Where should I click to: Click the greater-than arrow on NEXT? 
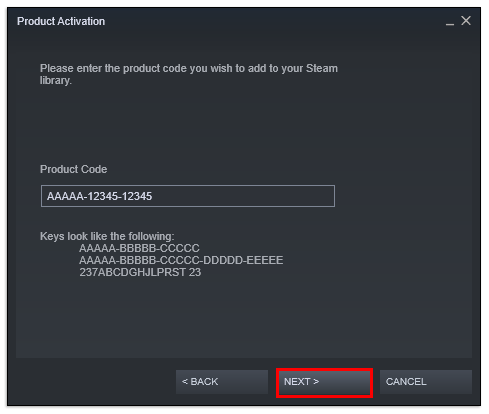pyautogui.click(x=316, y=382)
